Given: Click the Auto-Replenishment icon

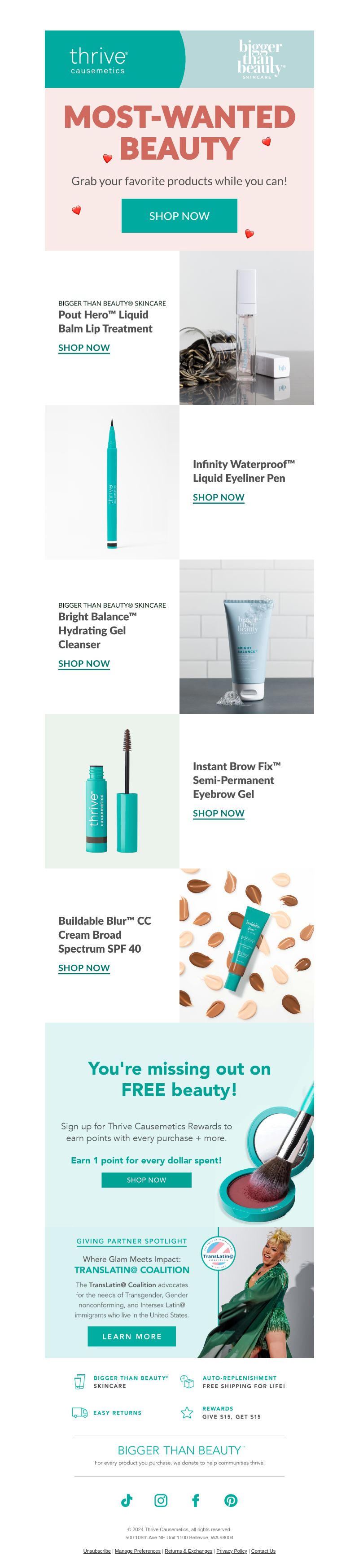Looking at the screenshot, I should coord(187,1381).
